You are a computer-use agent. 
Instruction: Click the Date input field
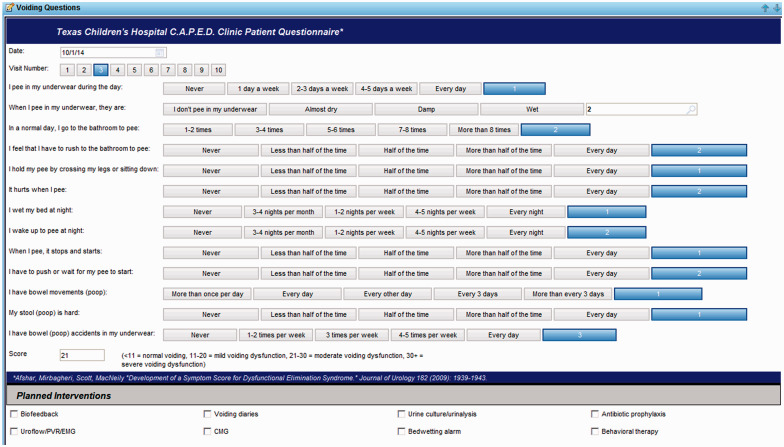[x=113, y=52]
